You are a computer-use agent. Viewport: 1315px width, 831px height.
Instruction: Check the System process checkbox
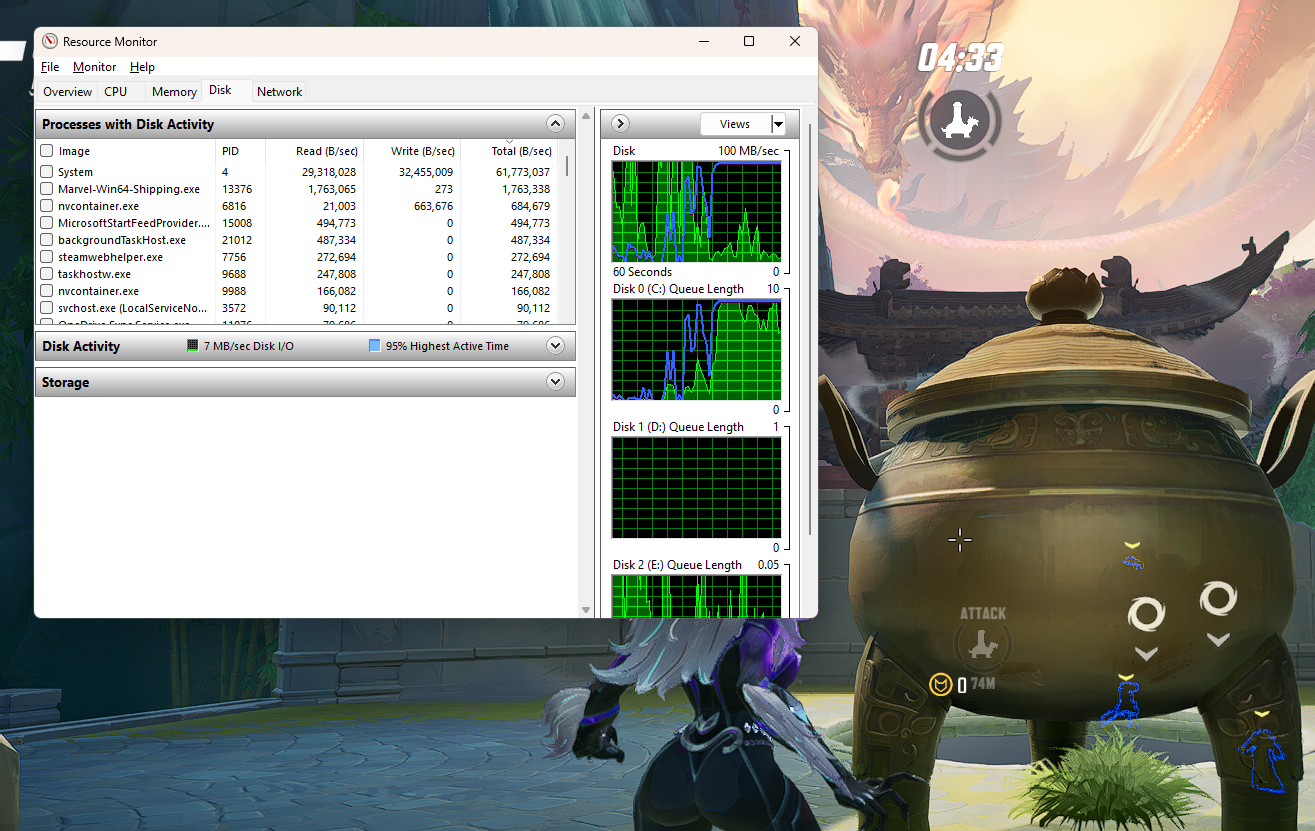46,172
